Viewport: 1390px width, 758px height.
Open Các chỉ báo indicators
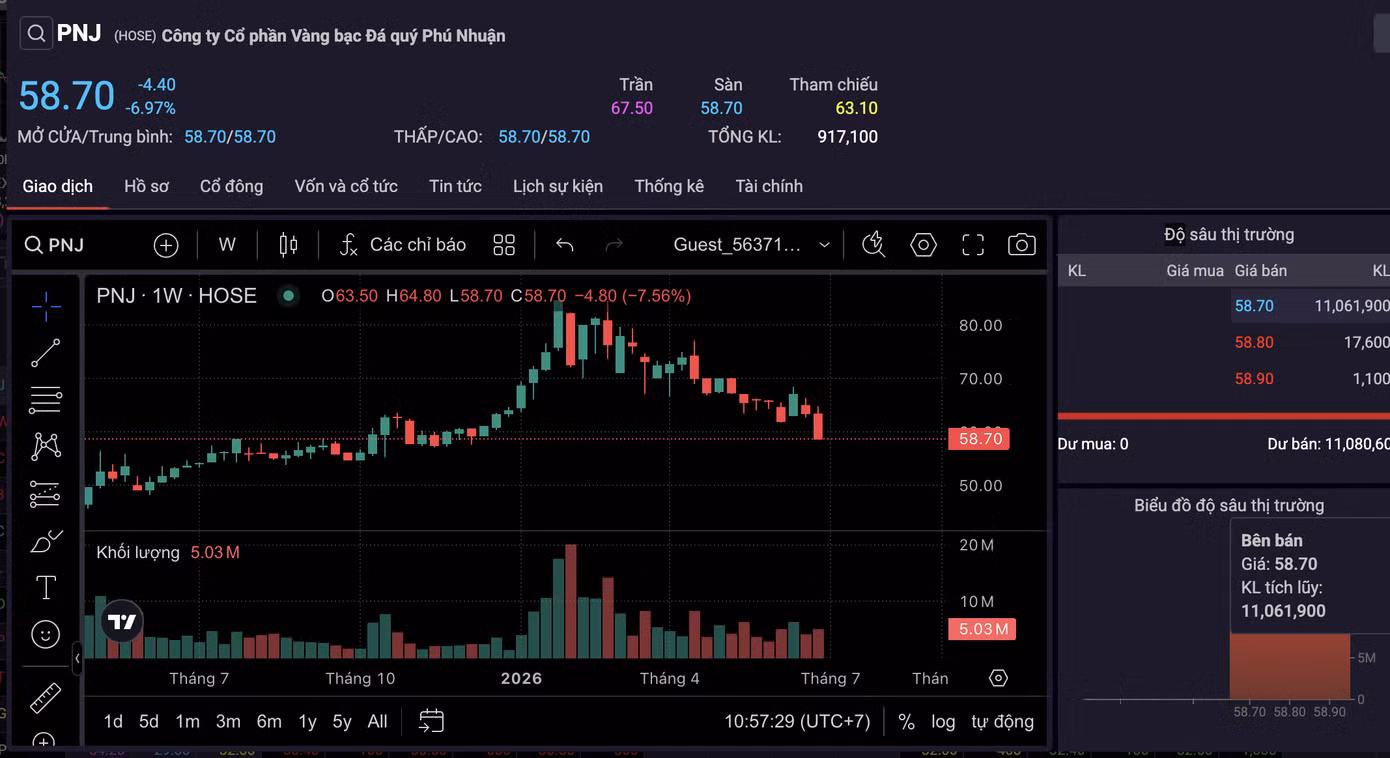403,245
